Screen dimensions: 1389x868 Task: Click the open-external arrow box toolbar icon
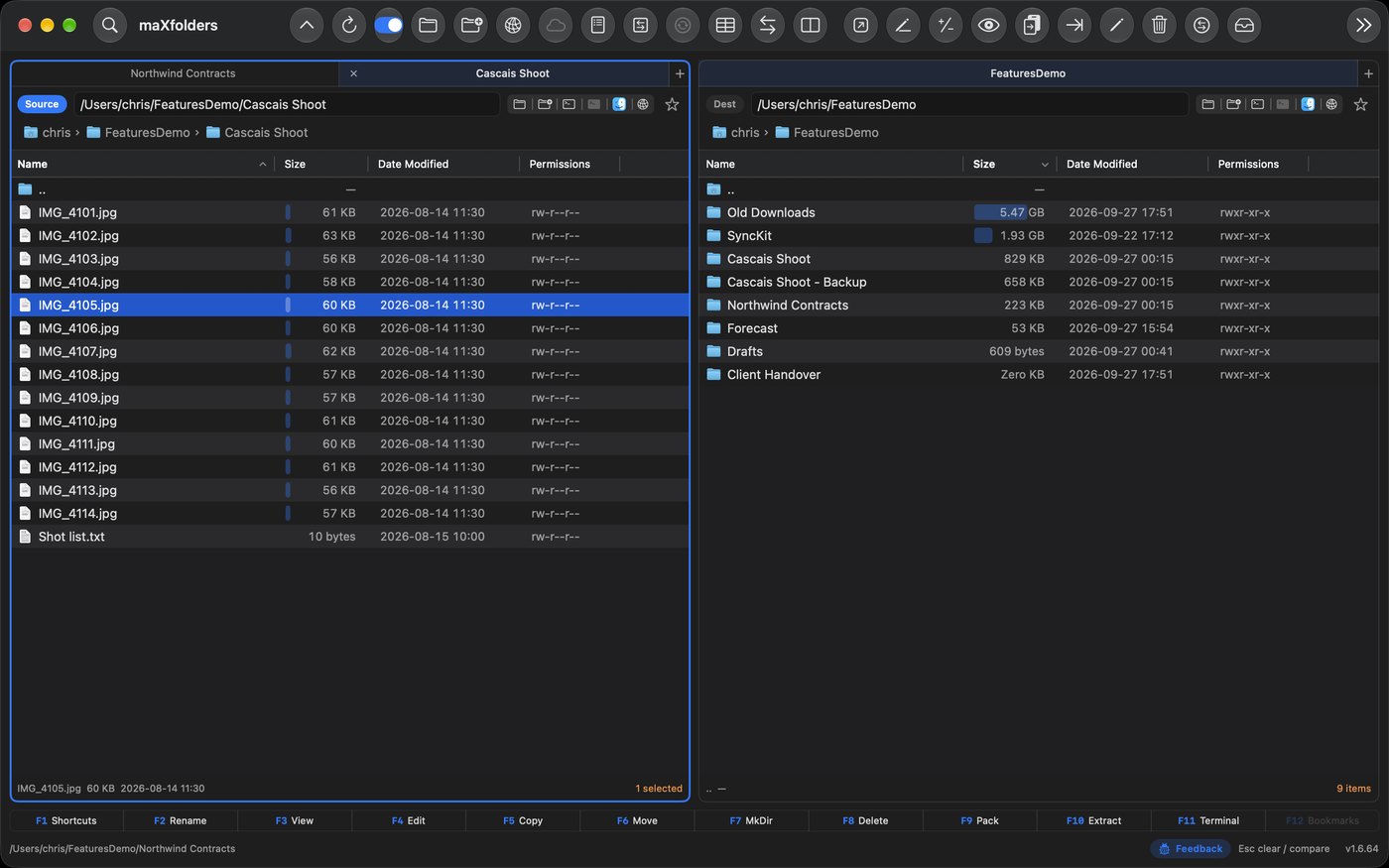pyautogui.click(x=860, y=26)
